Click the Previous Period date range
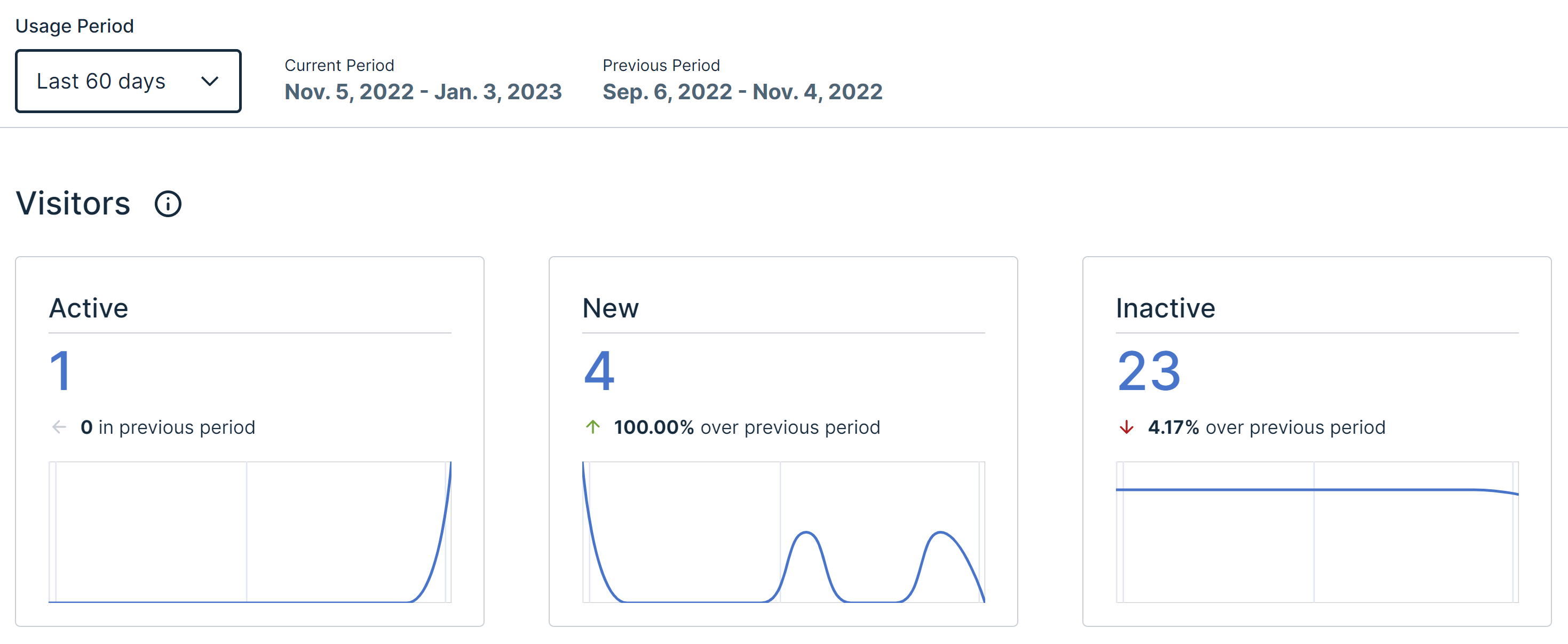 coord(742,92)
